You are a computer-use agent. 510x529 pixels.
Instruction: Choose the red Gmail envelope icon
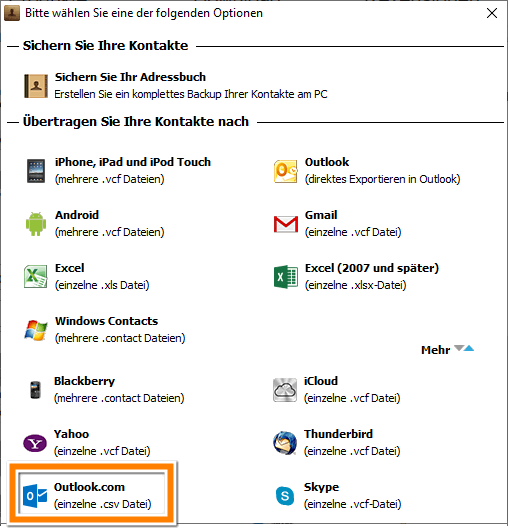(286, 224)
